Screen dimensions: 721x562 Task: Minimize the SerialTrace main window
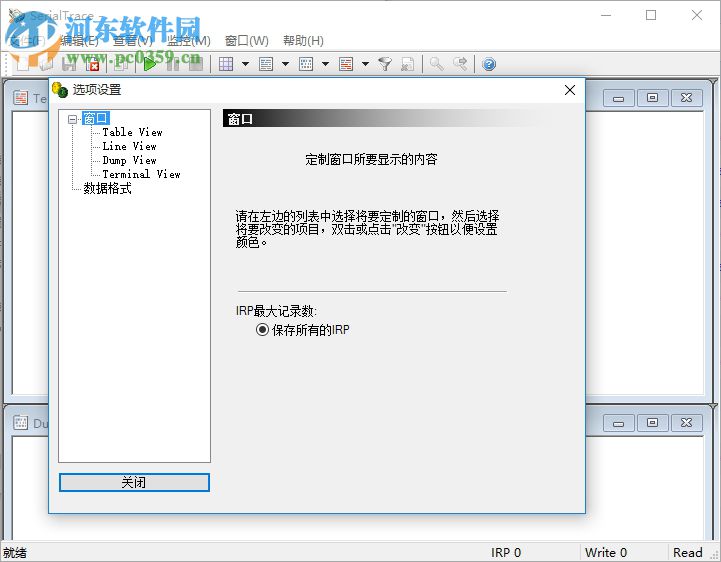606,15
